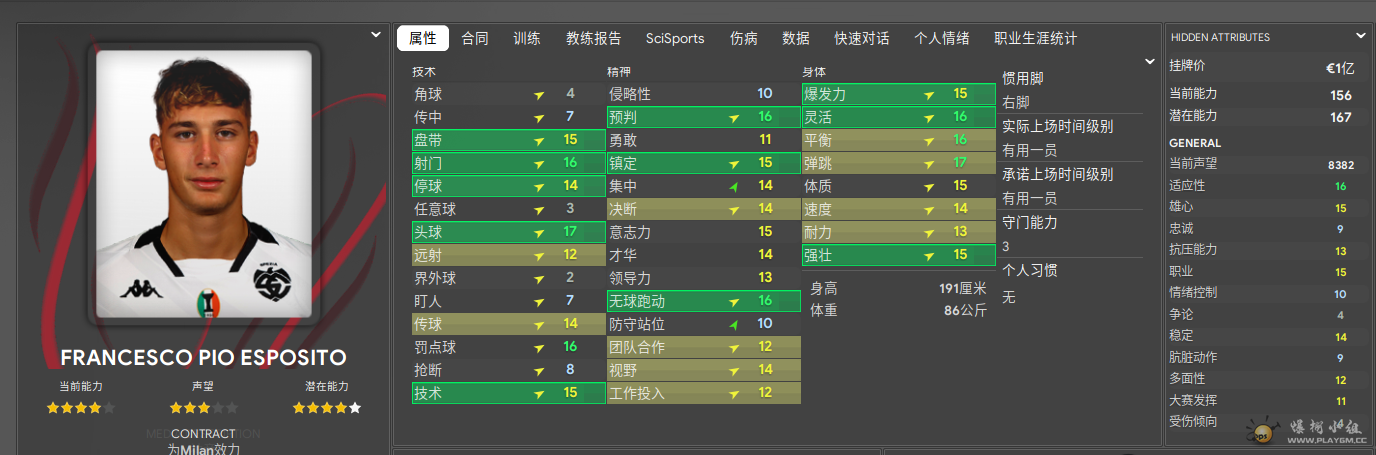Click the 潜在能力 star rating

pos(326,408)
